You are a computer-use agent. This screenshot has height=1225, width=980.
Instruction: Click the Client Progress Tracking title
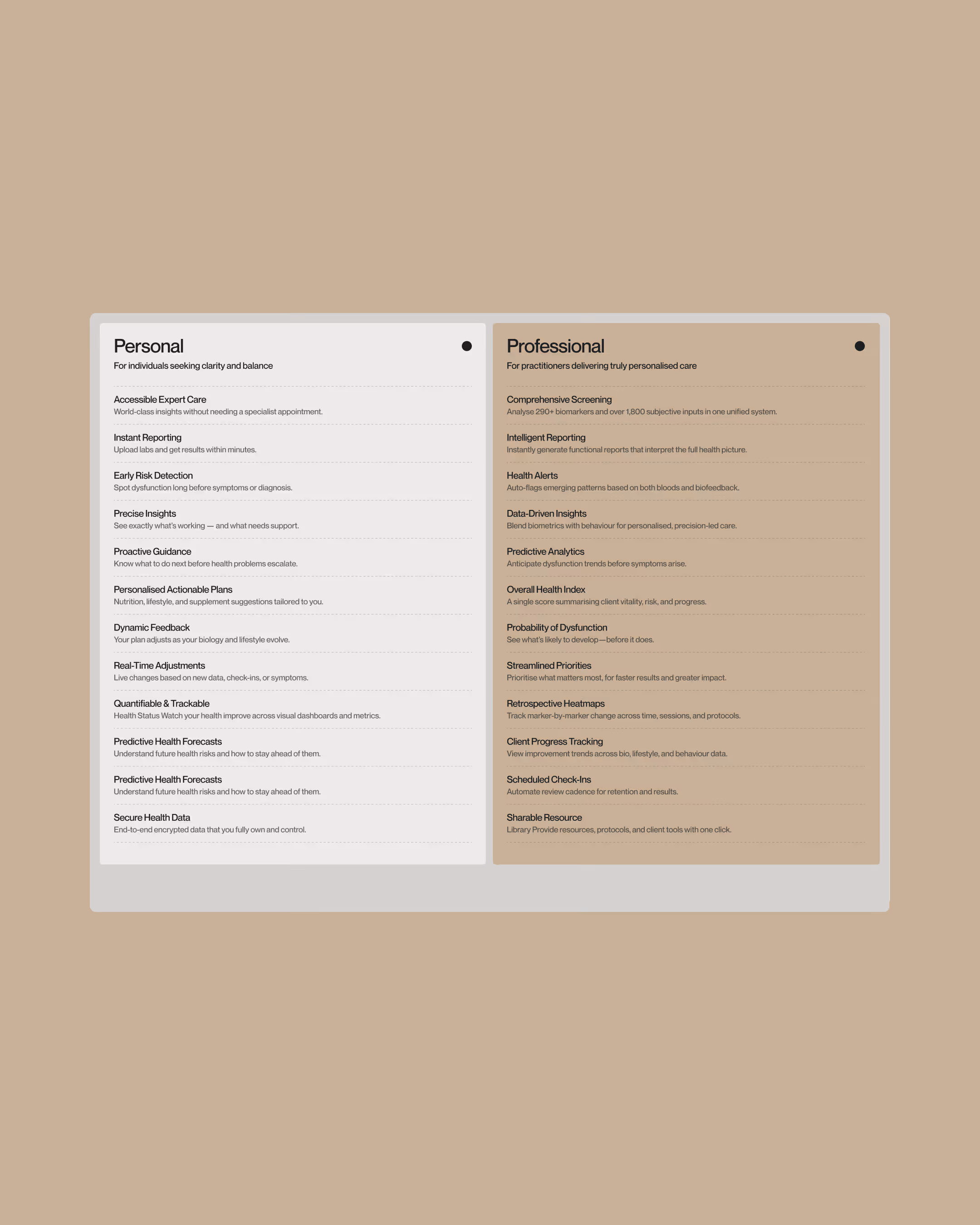click(554, 741)
